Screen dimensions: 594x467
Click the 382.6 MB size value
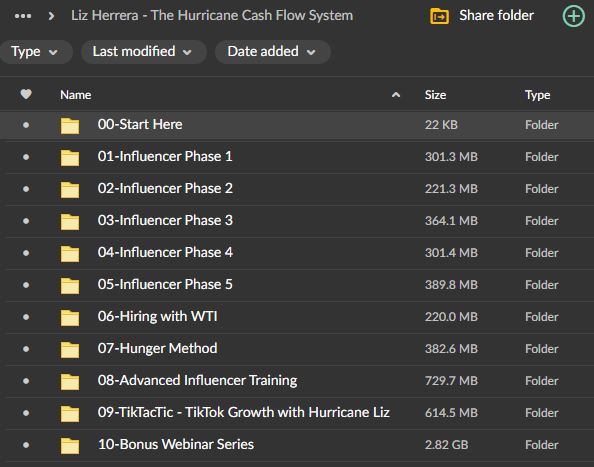click(451, 349)
